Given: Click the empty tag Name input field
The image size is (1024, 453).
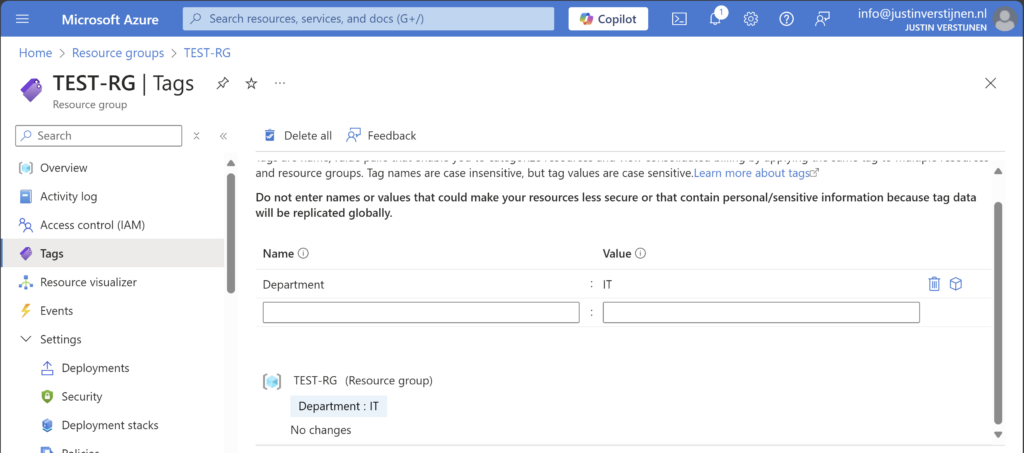Looking at the screenshot, I should [421, 313].
